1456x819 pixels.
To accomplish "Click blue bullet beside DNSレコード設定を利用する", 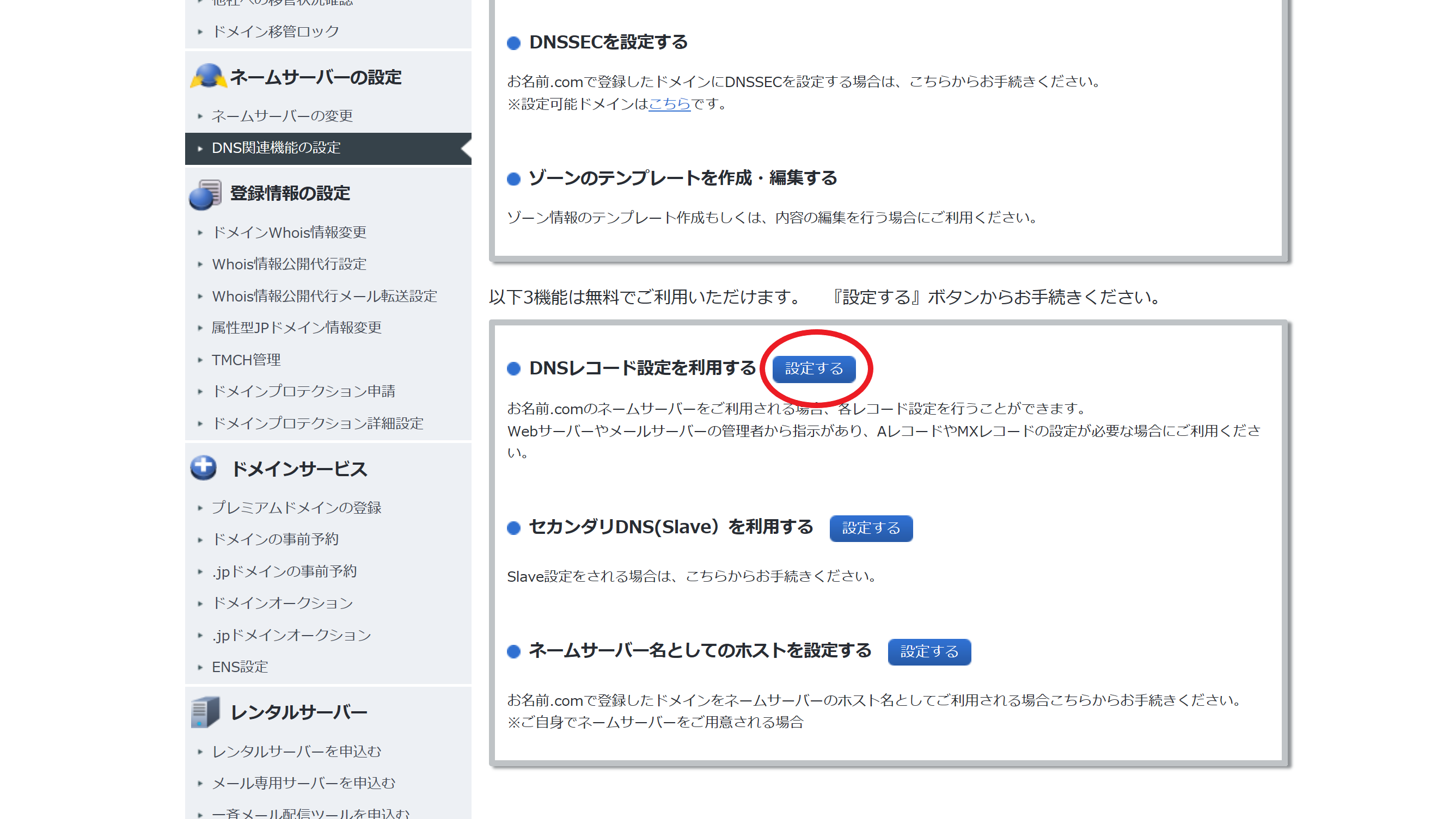I will pyautogui.click(x=513, y=369).
